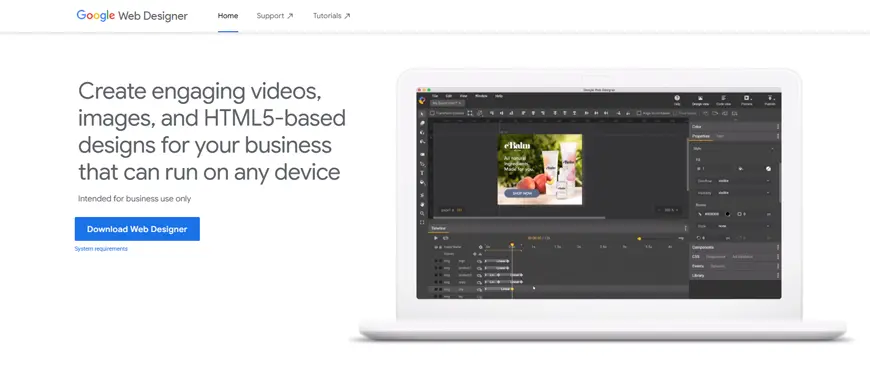The height and width of the screenshot is (369, 870).
Task: Click the Google Web Designer logo
Action: [x=132, y=16]
